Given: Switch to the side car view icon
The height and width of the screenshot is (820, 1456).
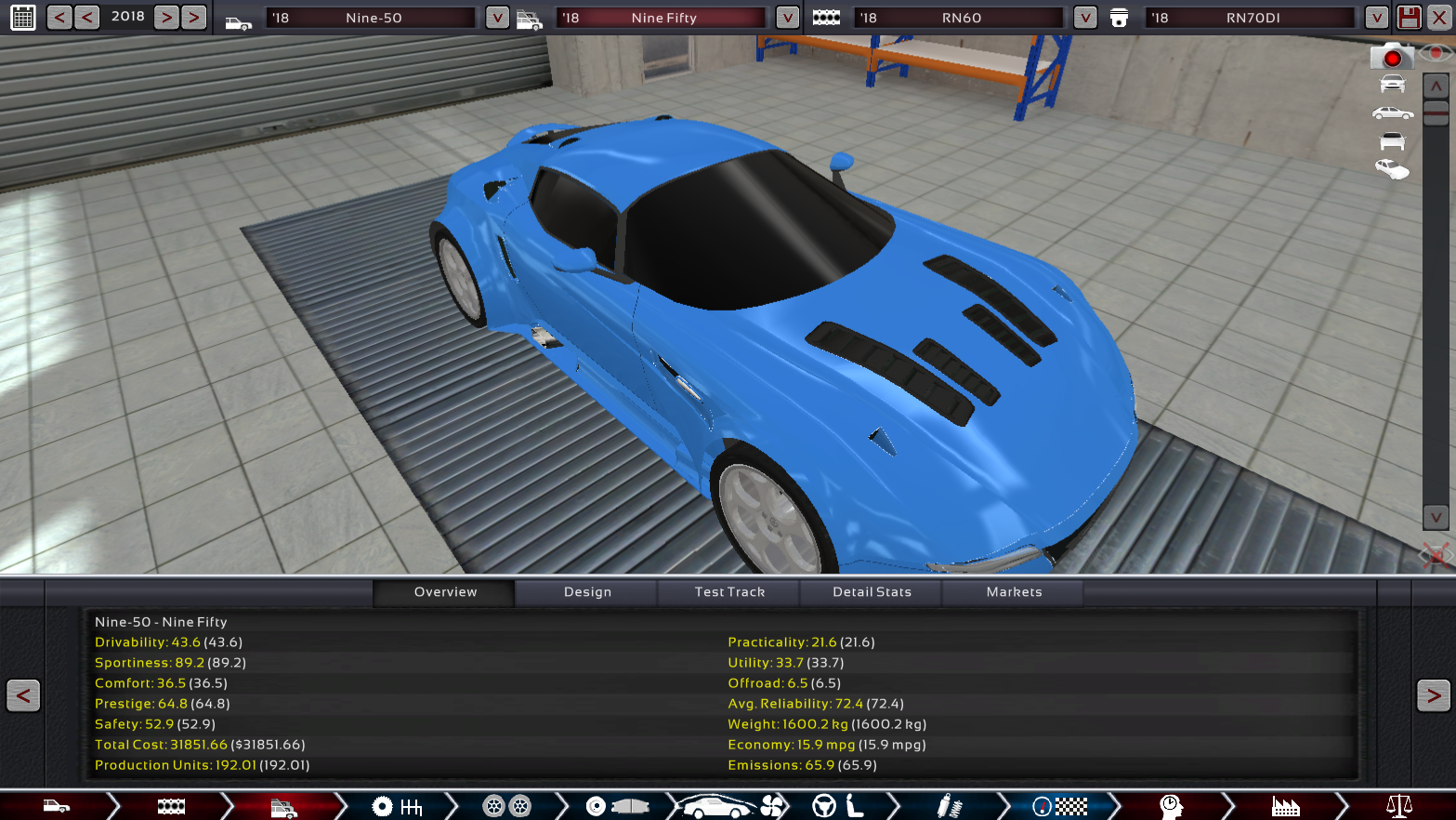Looking at the screenshot, I should (1392, 113).
